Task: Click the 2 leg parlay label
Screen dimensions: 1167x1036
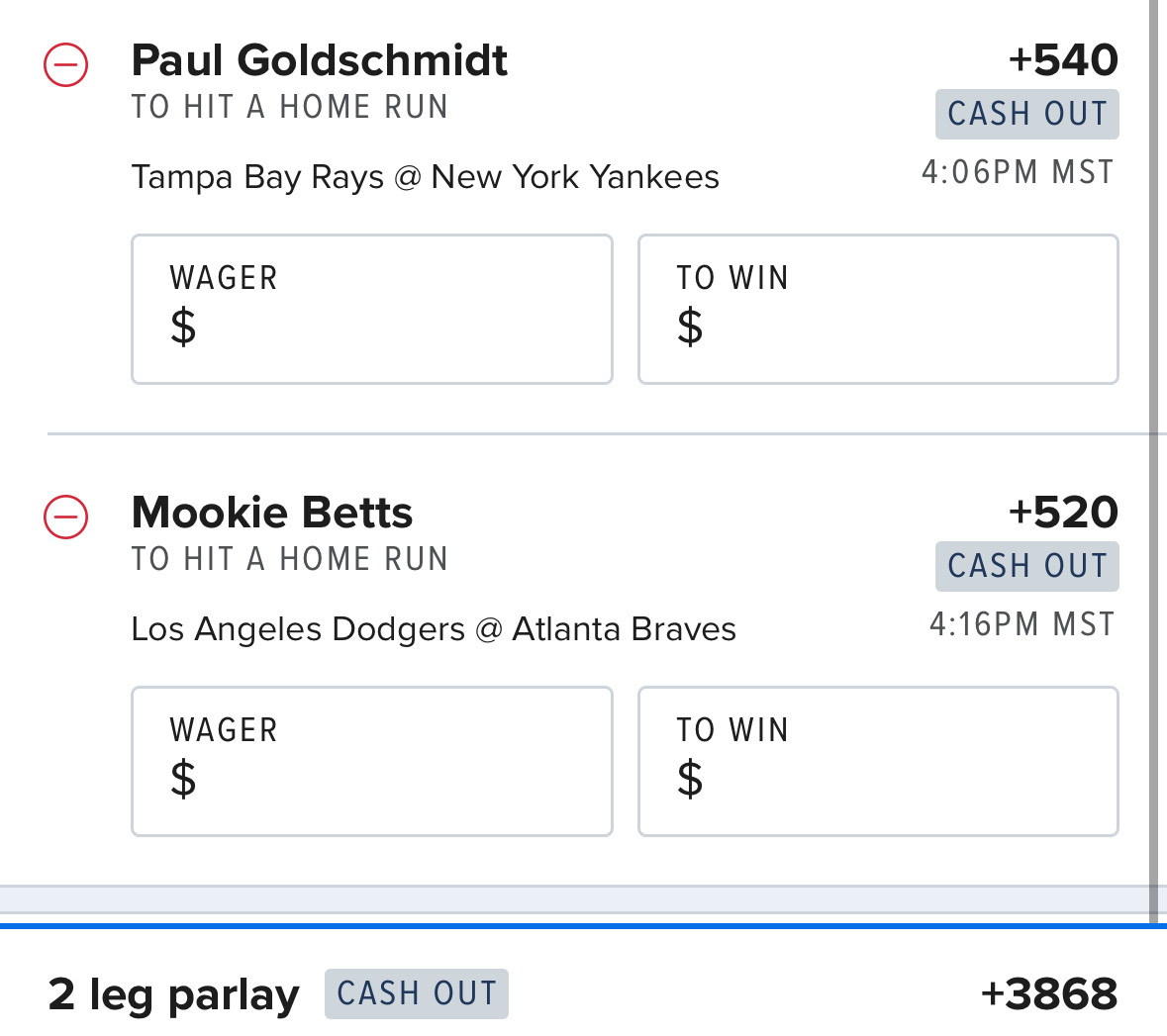Action: [x=173, y=995]
